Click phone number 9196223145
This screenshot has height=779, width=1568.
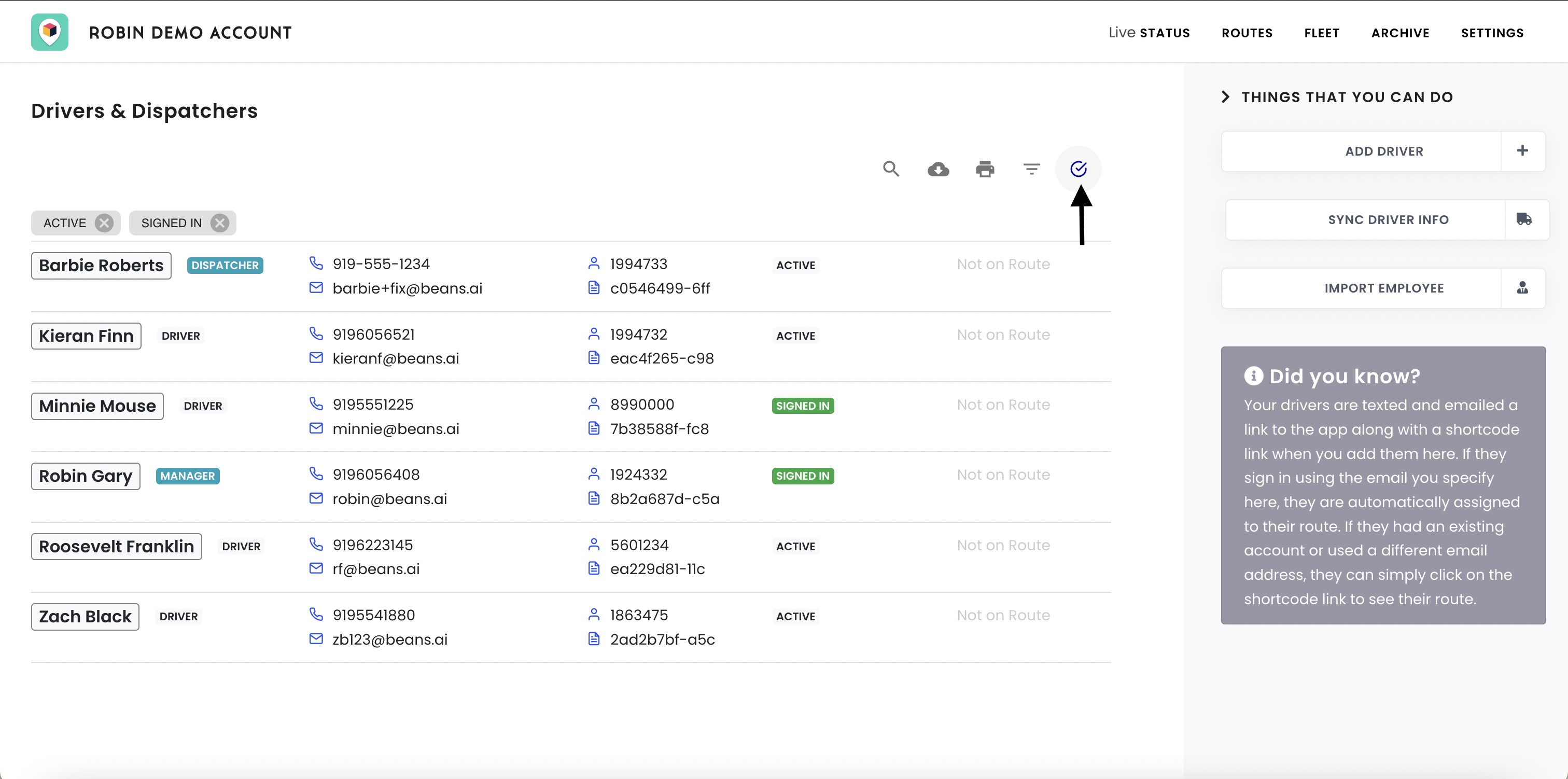(372, 545)
